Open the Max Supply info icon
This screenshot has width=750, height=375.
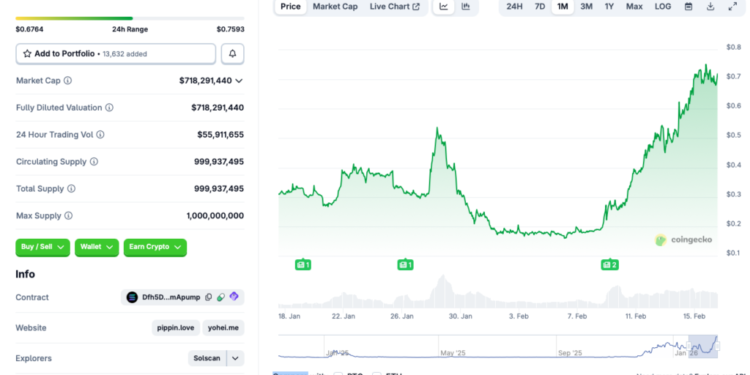(68, 216)
